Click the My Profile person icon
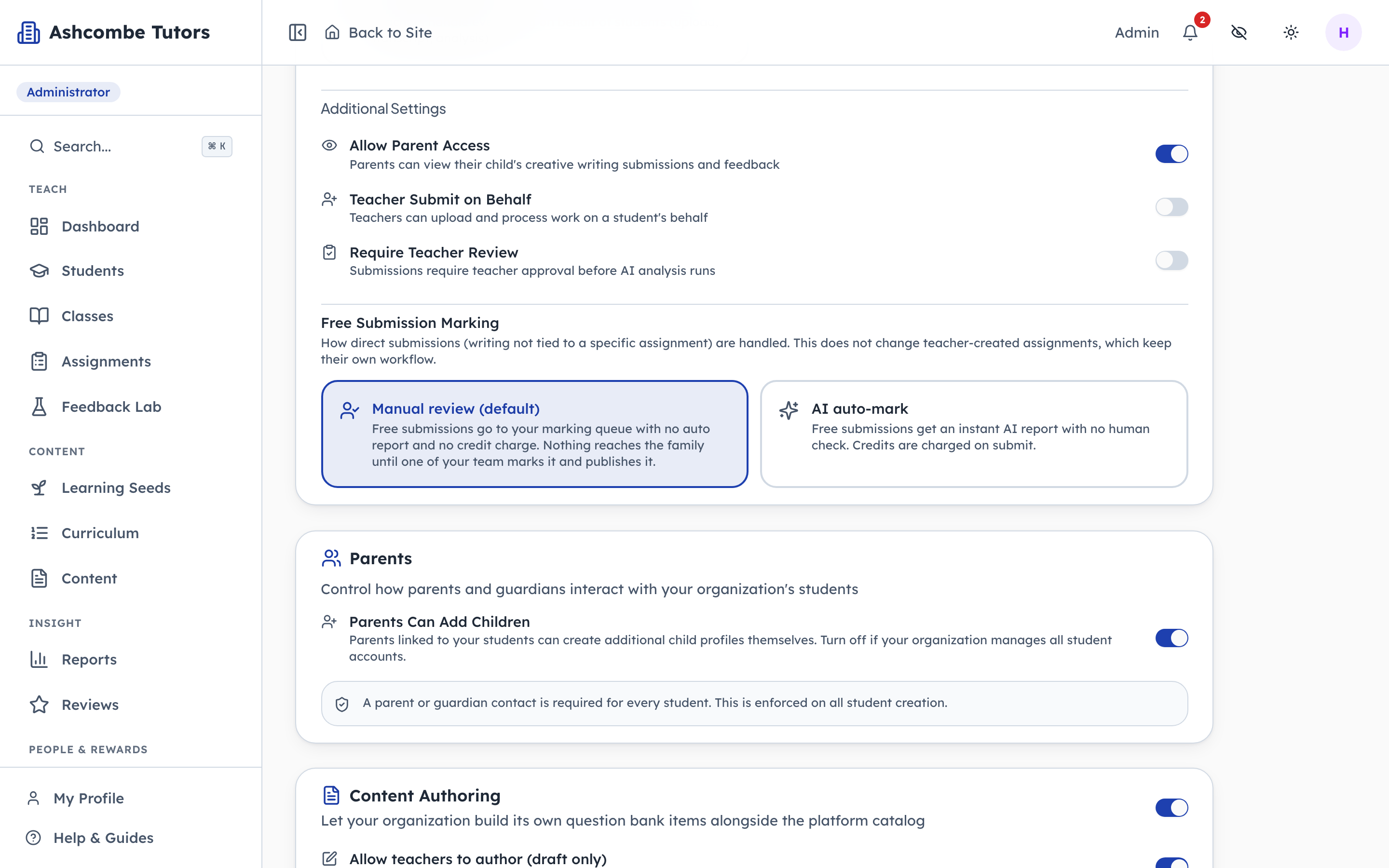This screenshot has height=868, width=1389. click(x=33, y=798)
